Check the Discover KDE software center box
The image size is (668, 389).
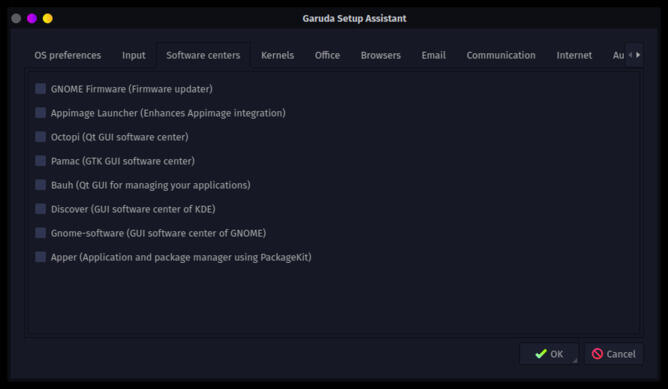click(40, 209)
